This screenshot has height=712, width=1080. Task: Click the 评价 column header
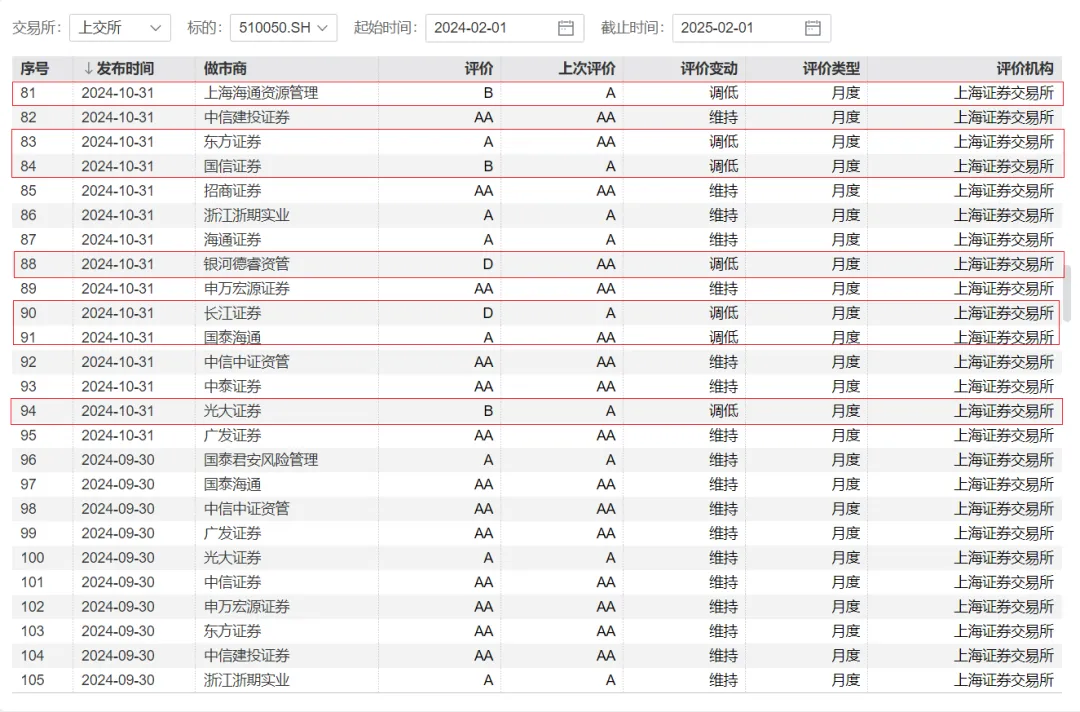point(479,69)
